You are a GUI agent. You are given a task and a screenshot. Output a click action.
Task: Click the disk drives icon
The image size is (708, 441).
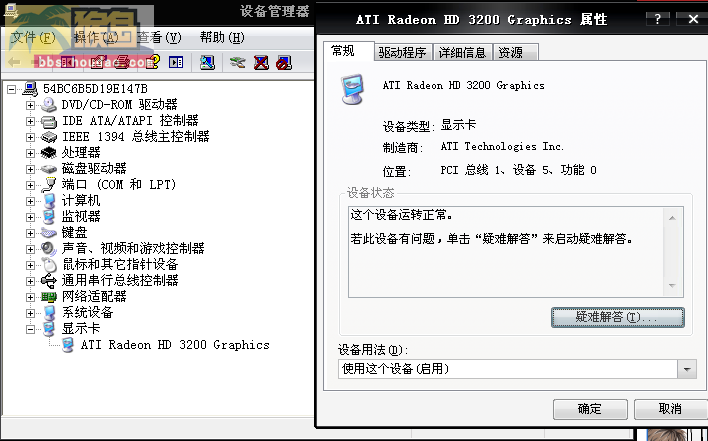click(x=49, y=169)
